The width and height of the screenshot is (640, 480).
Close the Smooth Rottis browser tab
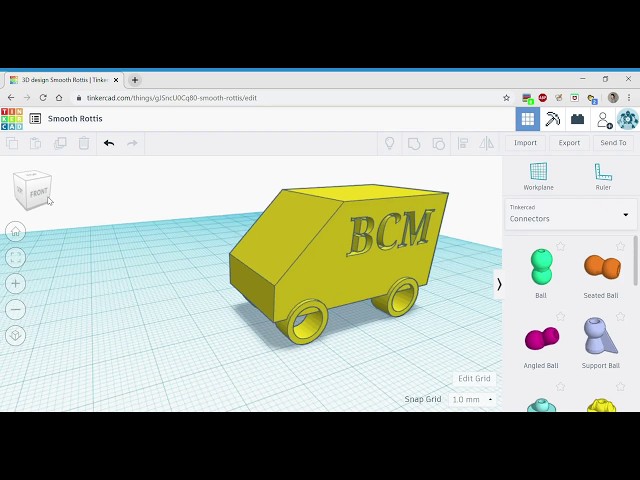pyautogui.click(x=116, y=80)
